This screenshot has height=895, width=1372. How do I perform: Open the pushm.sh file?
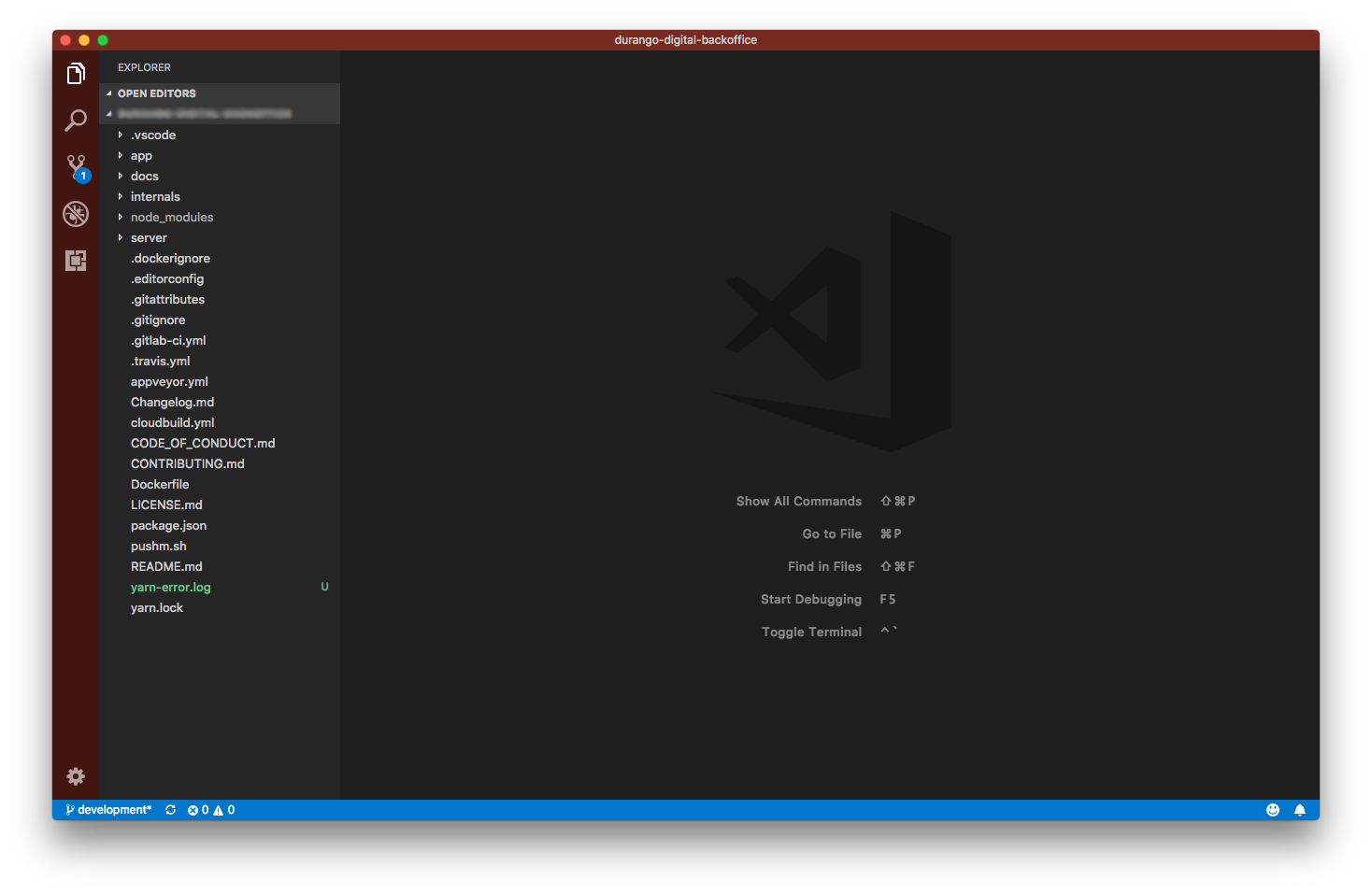click(x=220, y=547)
